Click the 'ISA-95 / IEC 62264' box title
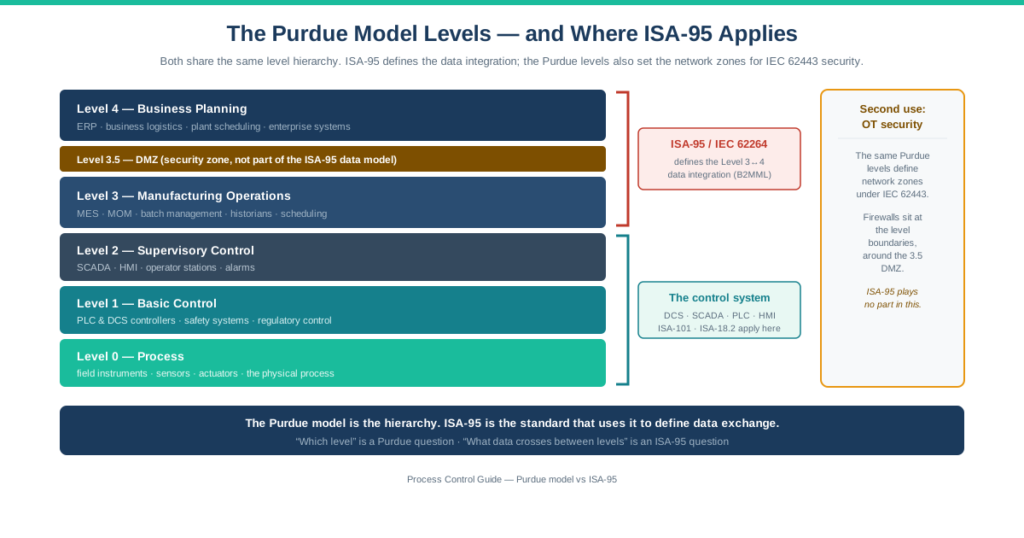This screenshot has width=1024, height=538. [x=718, y=144]
